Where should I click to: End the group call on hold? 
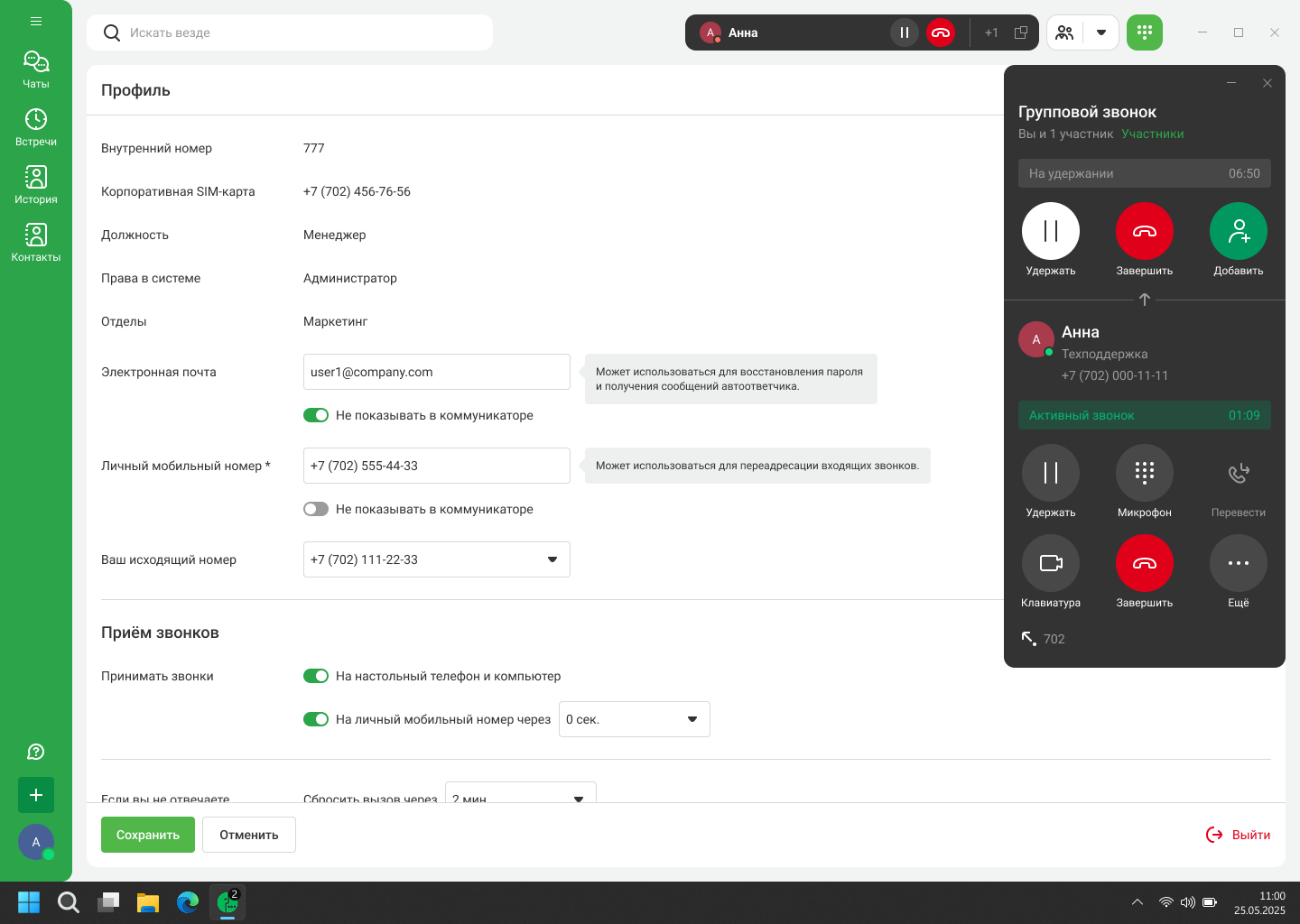click(1144, 232)
